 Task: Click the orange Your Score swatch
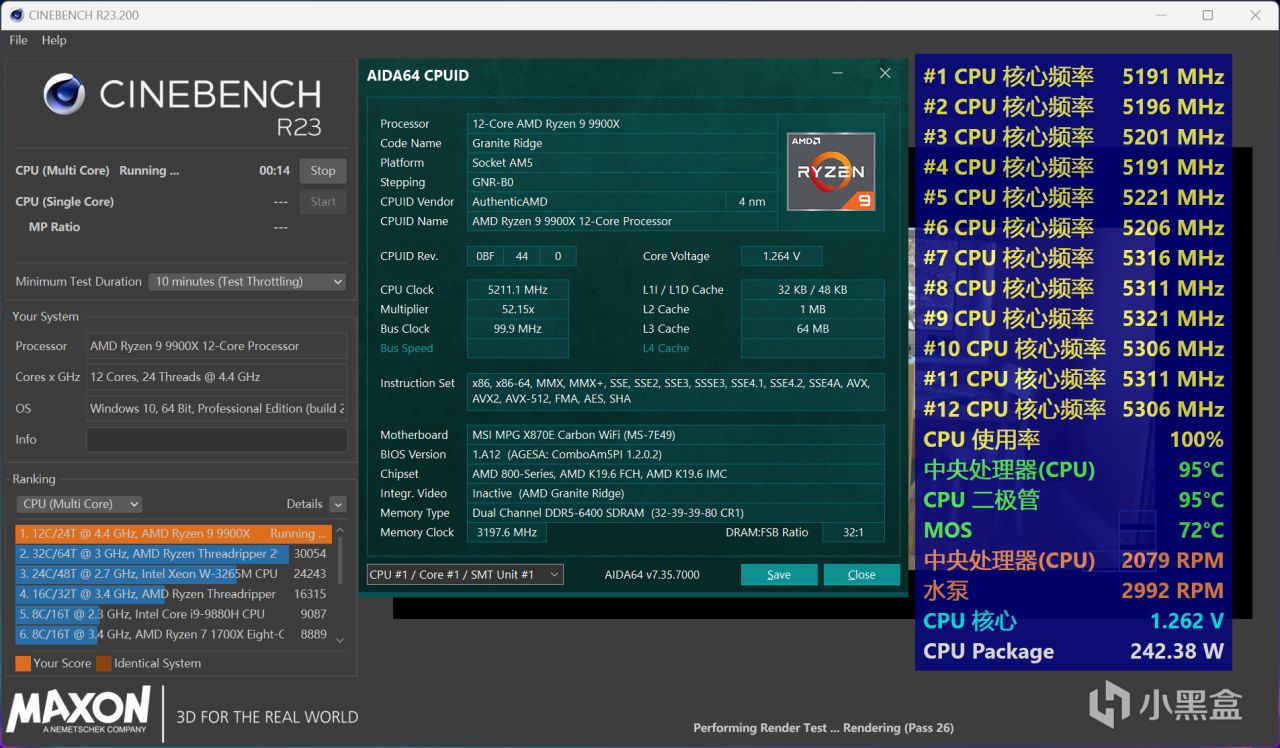23,663
